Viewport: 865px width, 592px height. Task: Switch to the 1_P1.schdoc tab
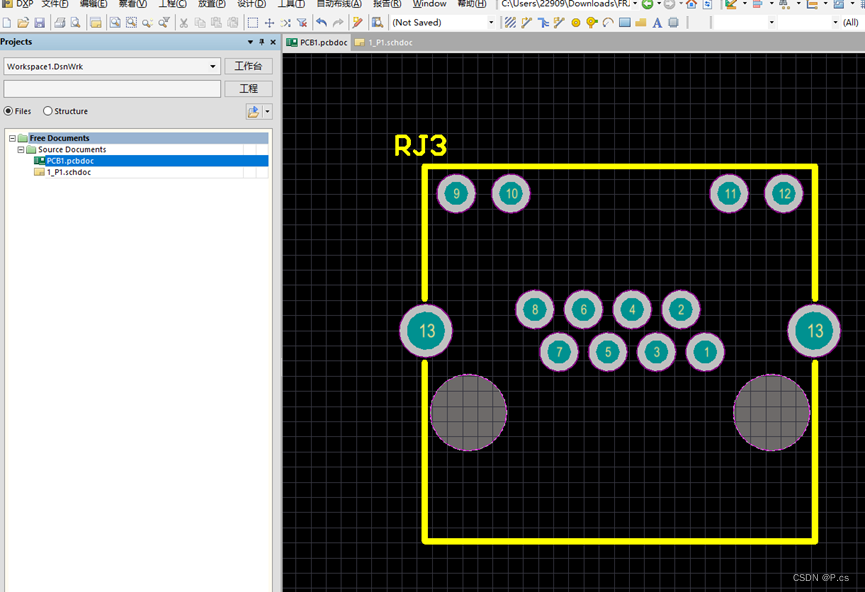384,42
